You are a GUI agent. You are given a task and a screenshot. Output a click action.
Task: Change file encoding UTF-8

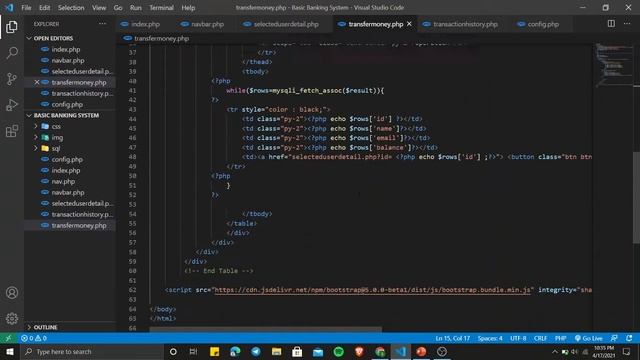(518, 338)
